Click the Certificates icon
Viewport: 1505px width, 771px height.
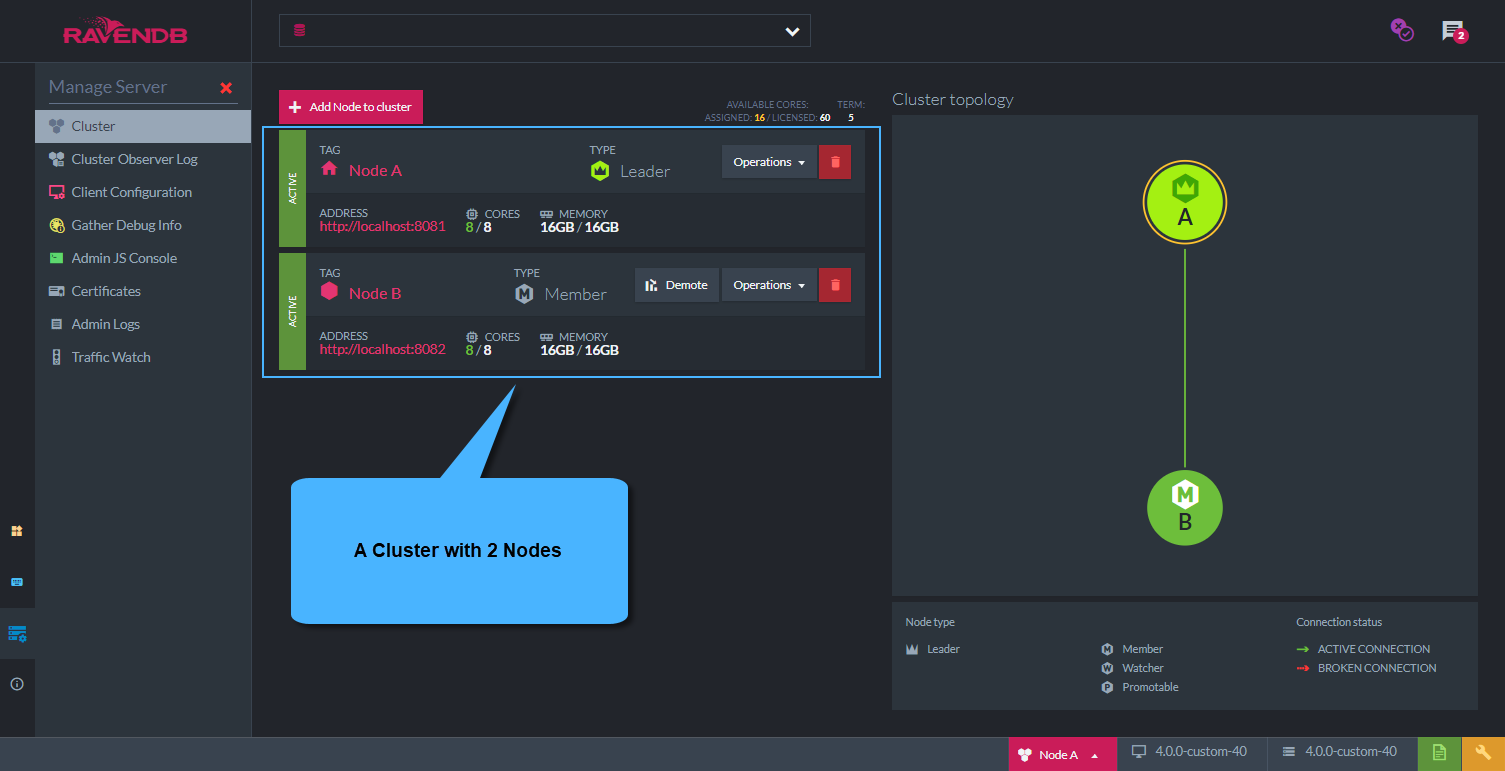click(57, 291)
